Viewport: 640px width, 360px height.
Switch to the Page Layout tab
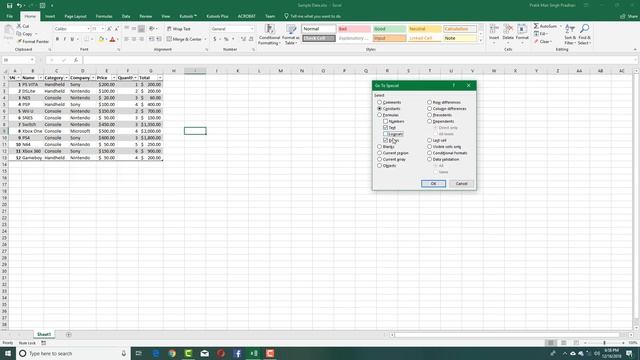[76, 16]
